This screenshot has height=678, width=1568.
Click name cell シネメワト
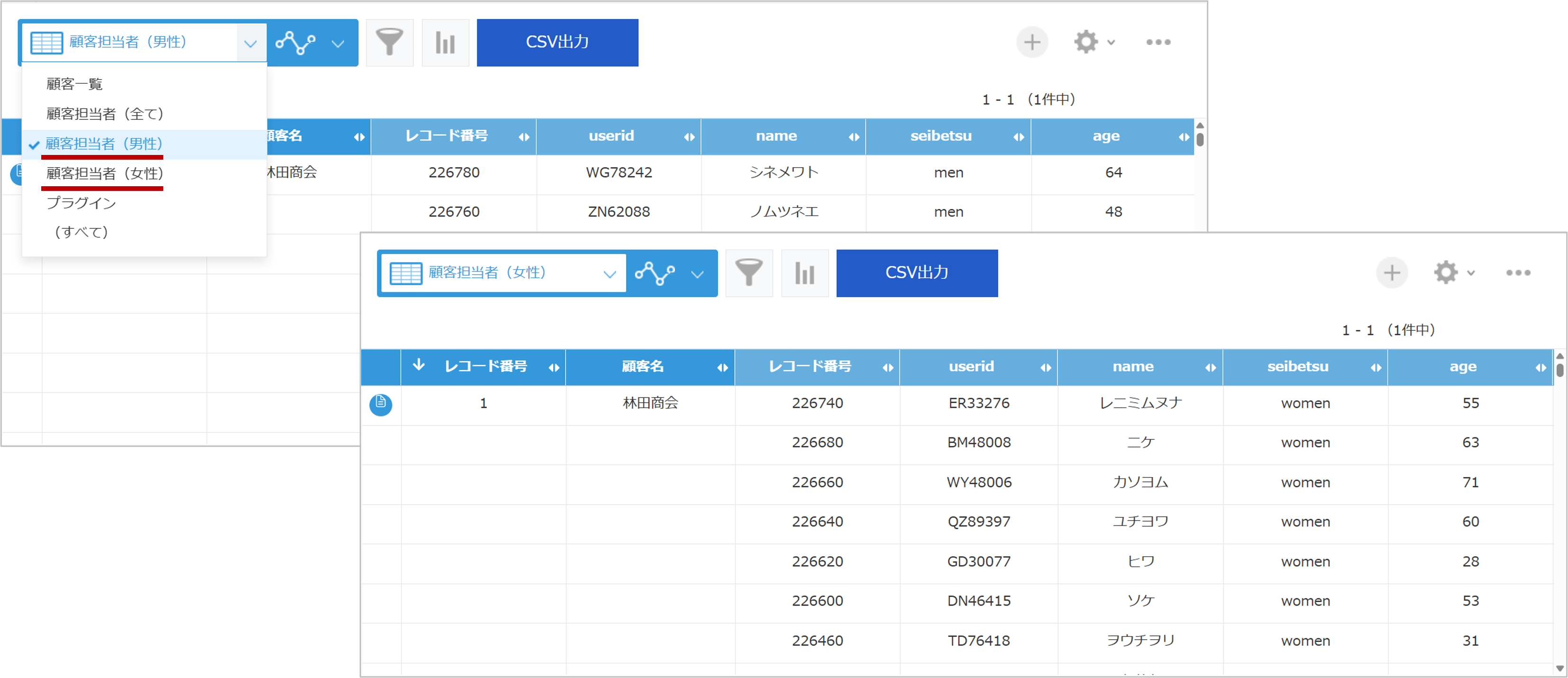(784, 172)
